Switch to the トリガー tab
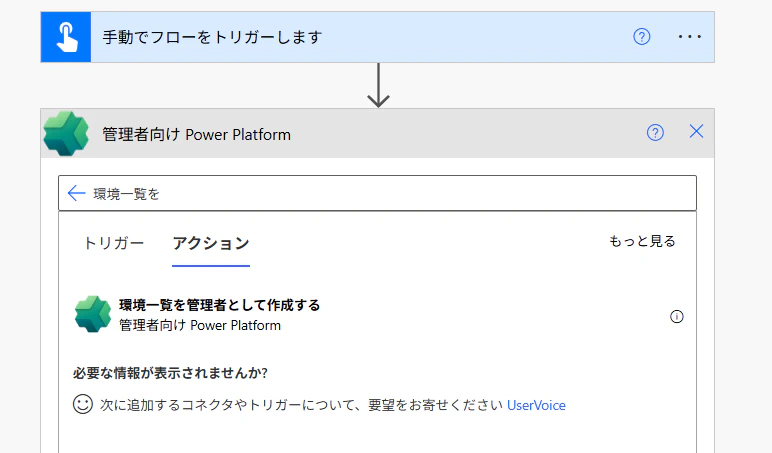The image size is (772, 453). click(114, 243)
